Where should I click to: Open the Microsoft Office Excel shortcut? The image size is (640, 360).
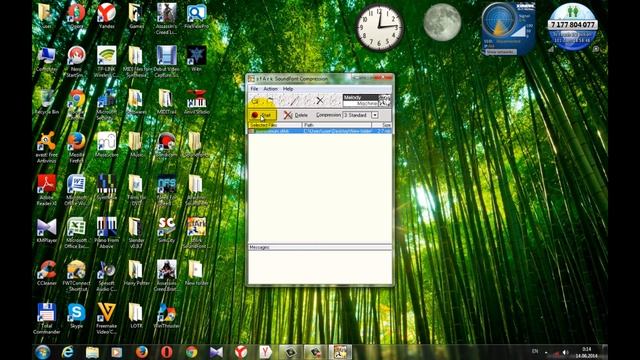coord(76,233)
